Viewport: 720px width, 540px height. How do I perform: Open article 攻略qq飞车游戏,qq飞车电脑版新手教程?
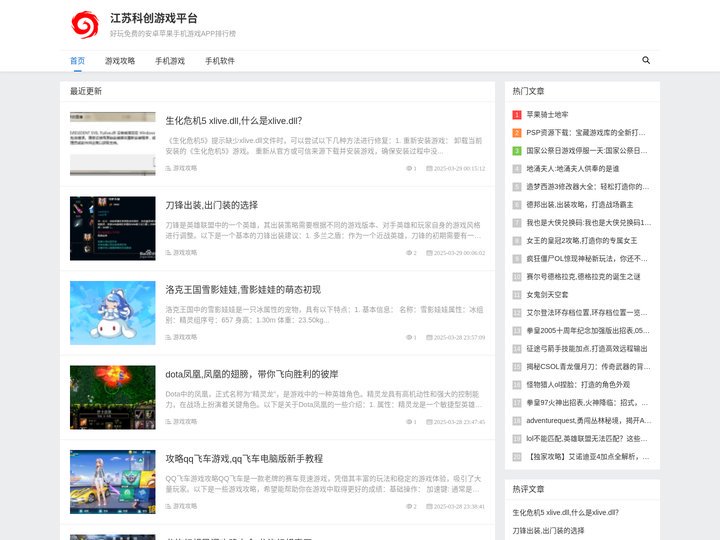click(244, 459)
